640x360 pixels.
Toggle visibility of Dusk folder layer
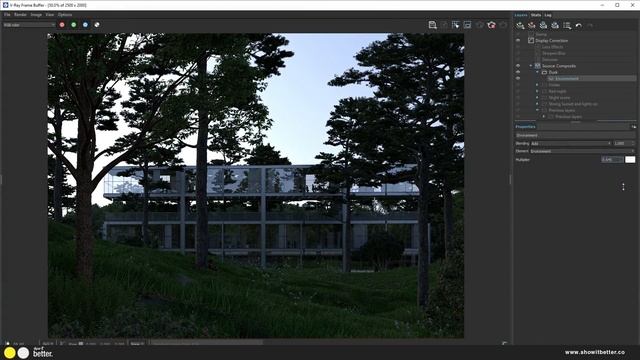pyautogui.click(x=518, y=72)
